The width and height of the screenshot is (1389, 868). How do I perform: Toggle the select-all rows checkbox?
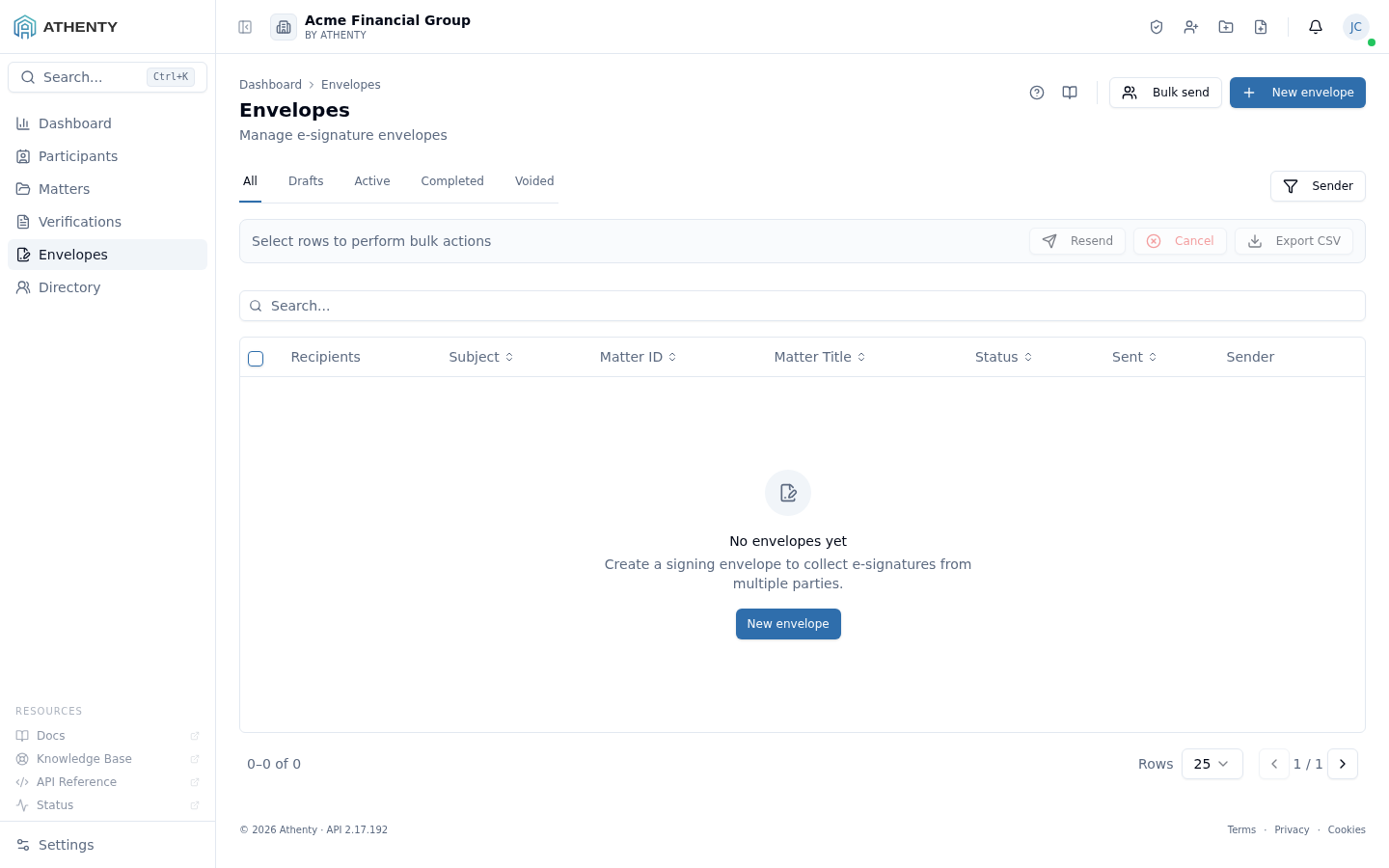click(256, 359)
